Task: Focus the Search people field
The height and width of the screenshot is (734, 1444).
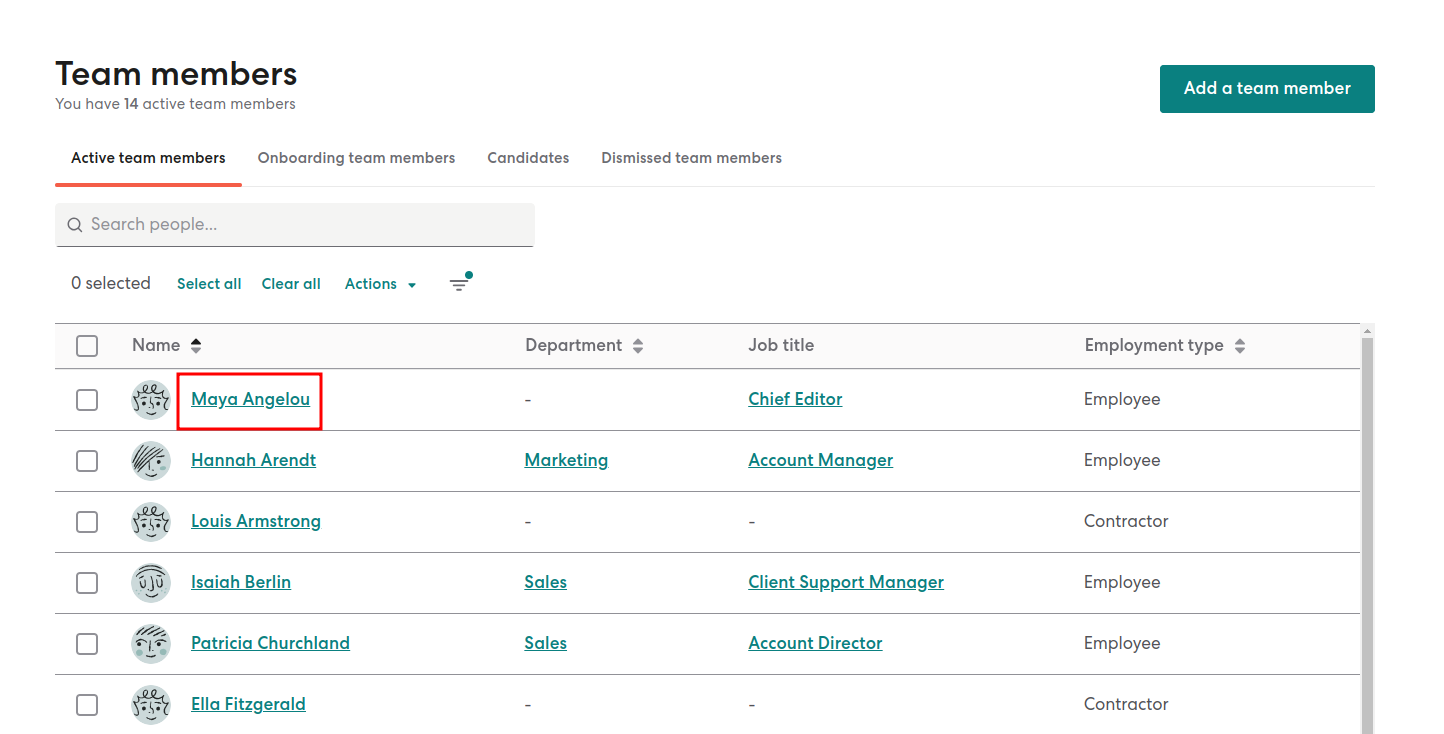Action: point(295,225)
